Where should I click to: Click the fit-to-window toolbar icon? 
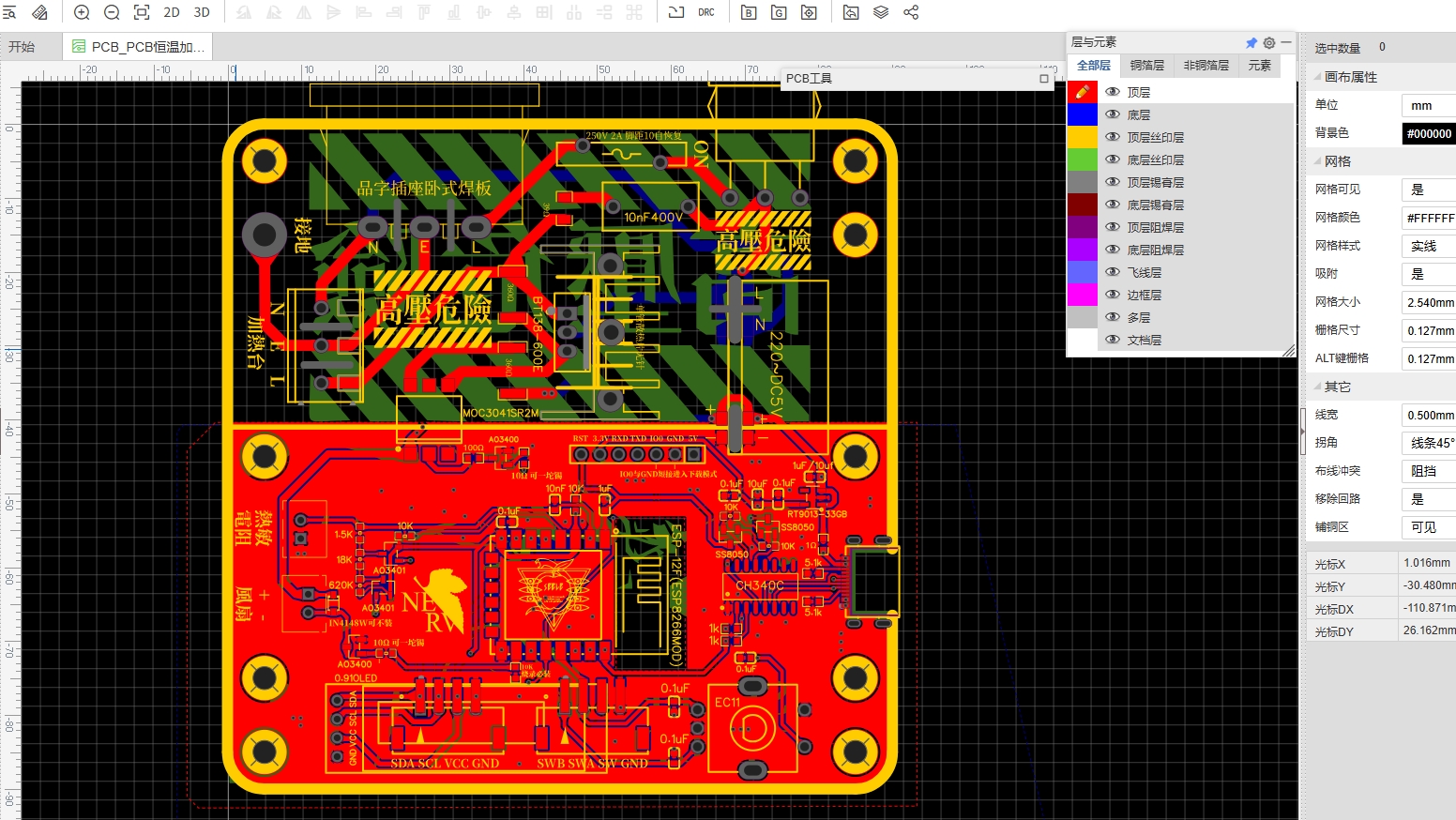[x=142, y=12]
